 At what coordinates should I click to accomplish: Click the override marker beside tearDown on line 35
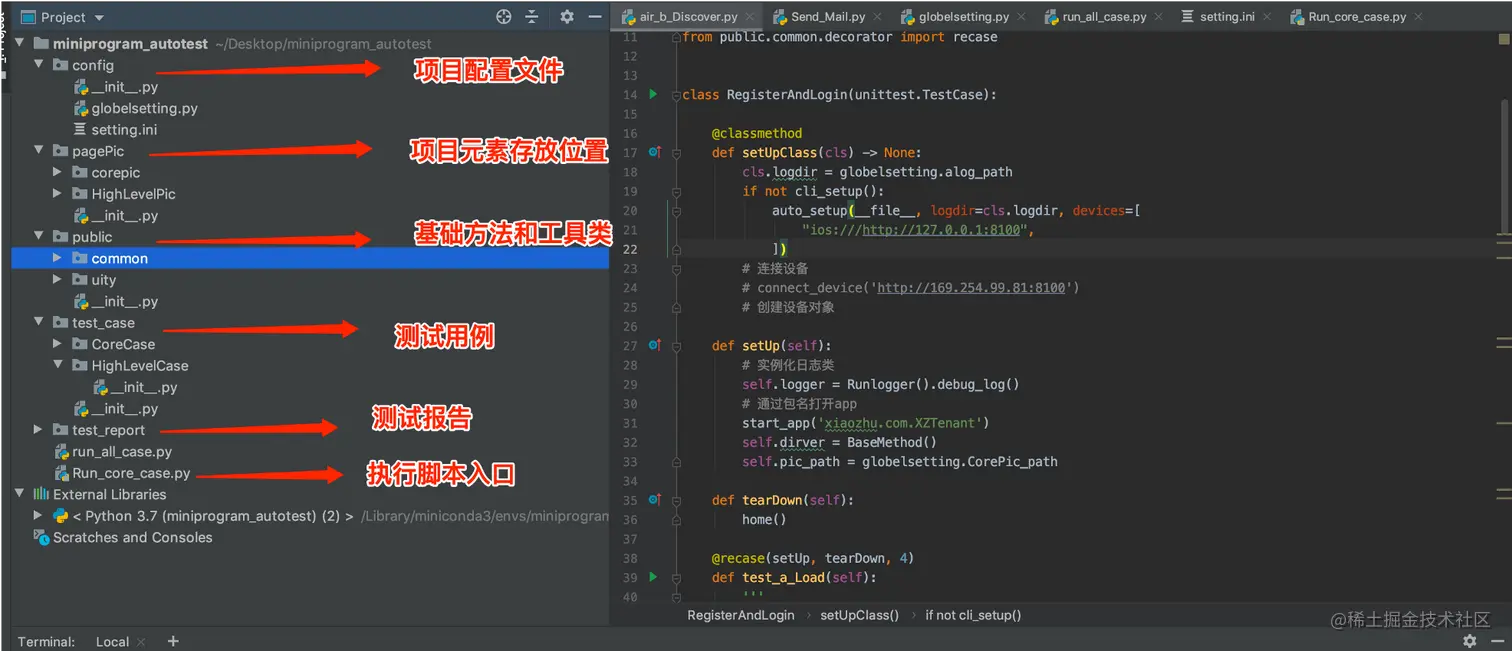pyautogui.click(x=655, y=499)
